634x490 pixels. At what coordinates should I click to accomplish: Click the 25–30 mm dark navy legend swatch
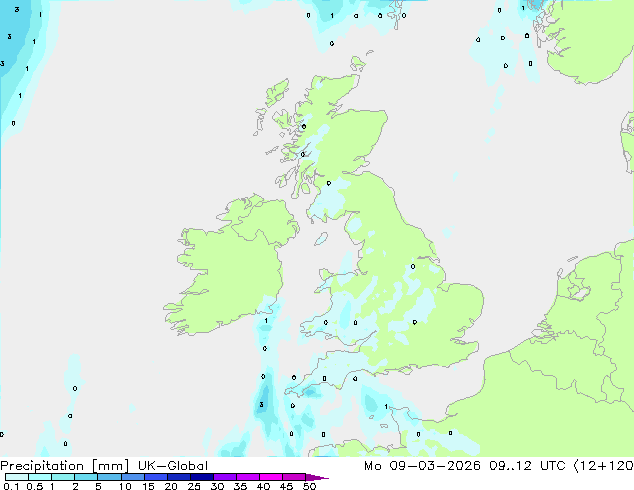202,477
